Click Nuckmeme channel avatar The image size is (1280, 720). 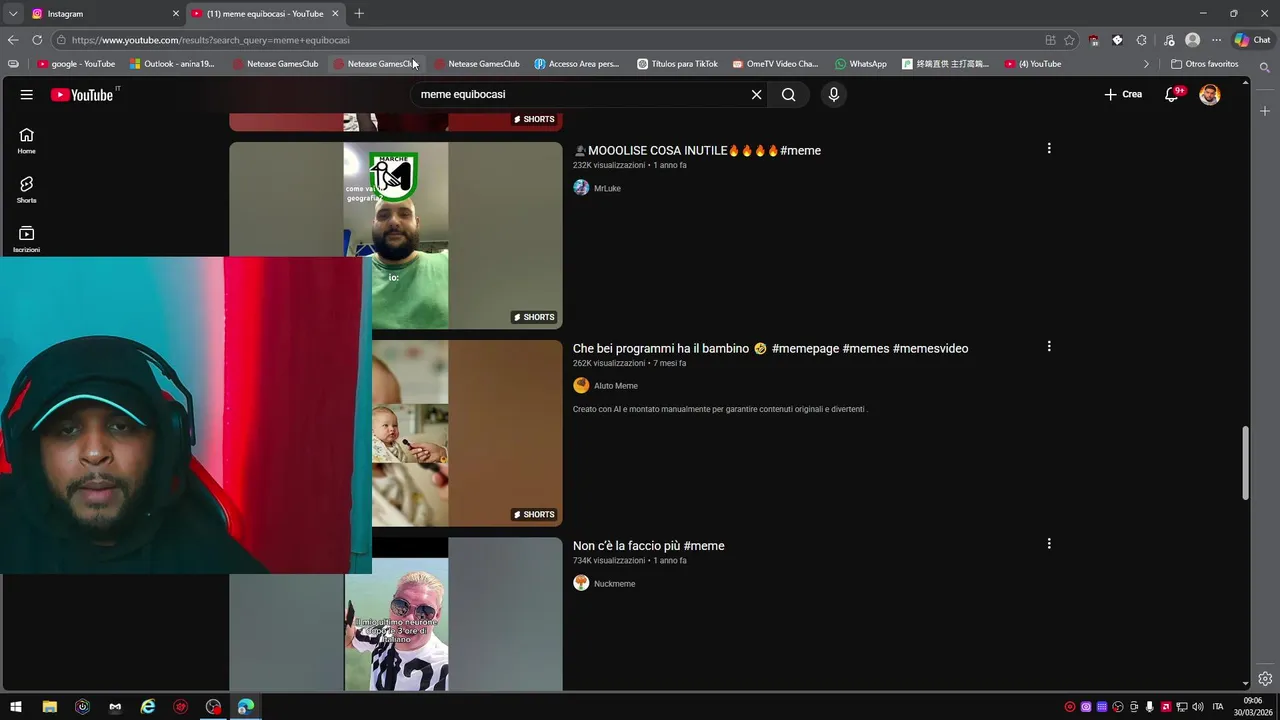(x=581, y=583)
